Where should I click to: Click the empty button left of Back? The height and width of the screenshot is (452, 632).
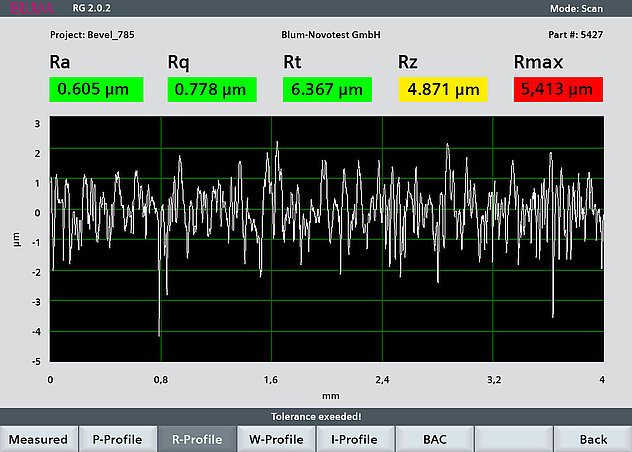pyautogui.click(x=513, y=439)
